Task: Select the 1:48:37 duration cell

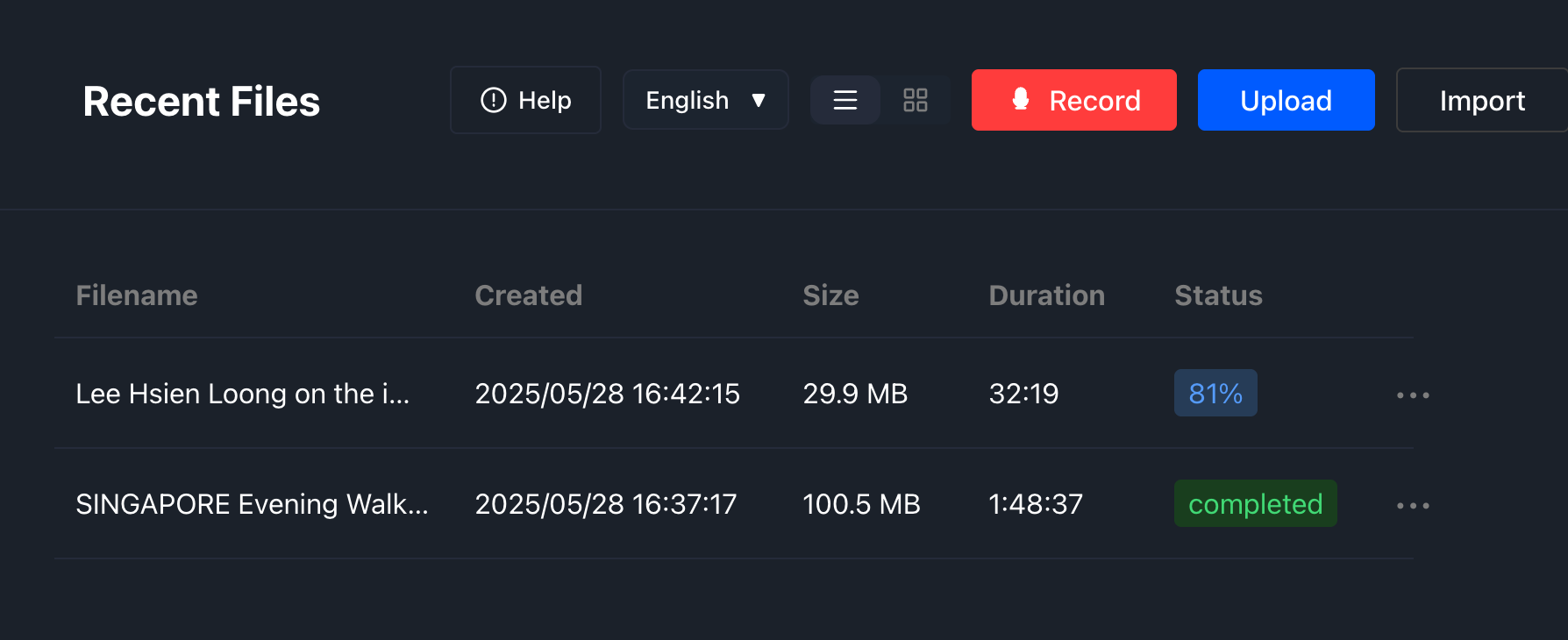Action: point(1037,504)
